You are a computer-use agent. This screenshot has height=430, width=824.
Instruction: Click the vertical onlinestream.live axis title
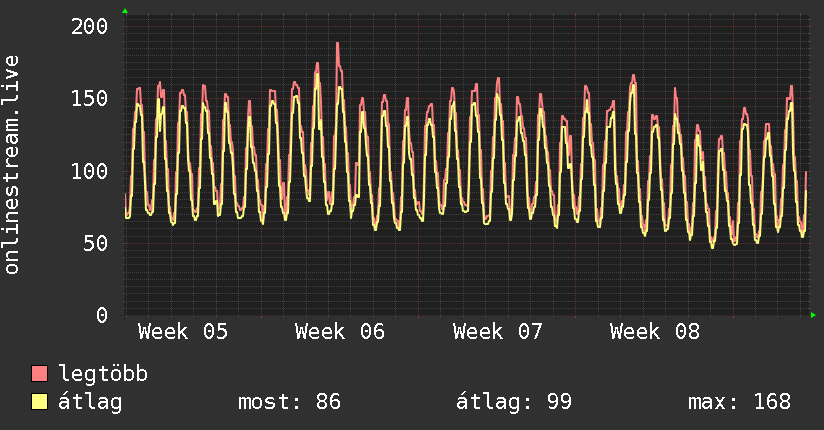click(13, 165)
